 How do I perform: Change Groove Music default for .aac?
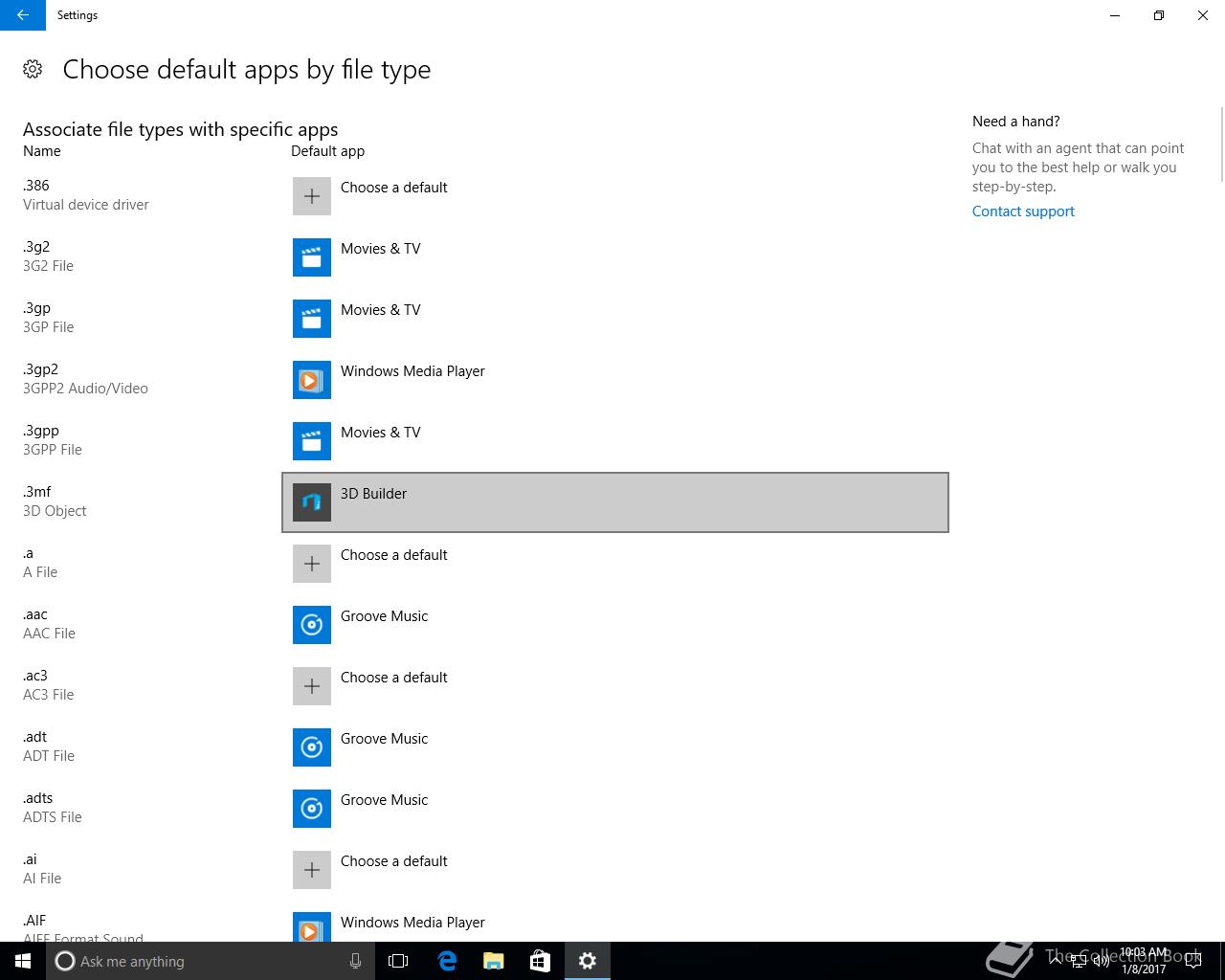615,625
